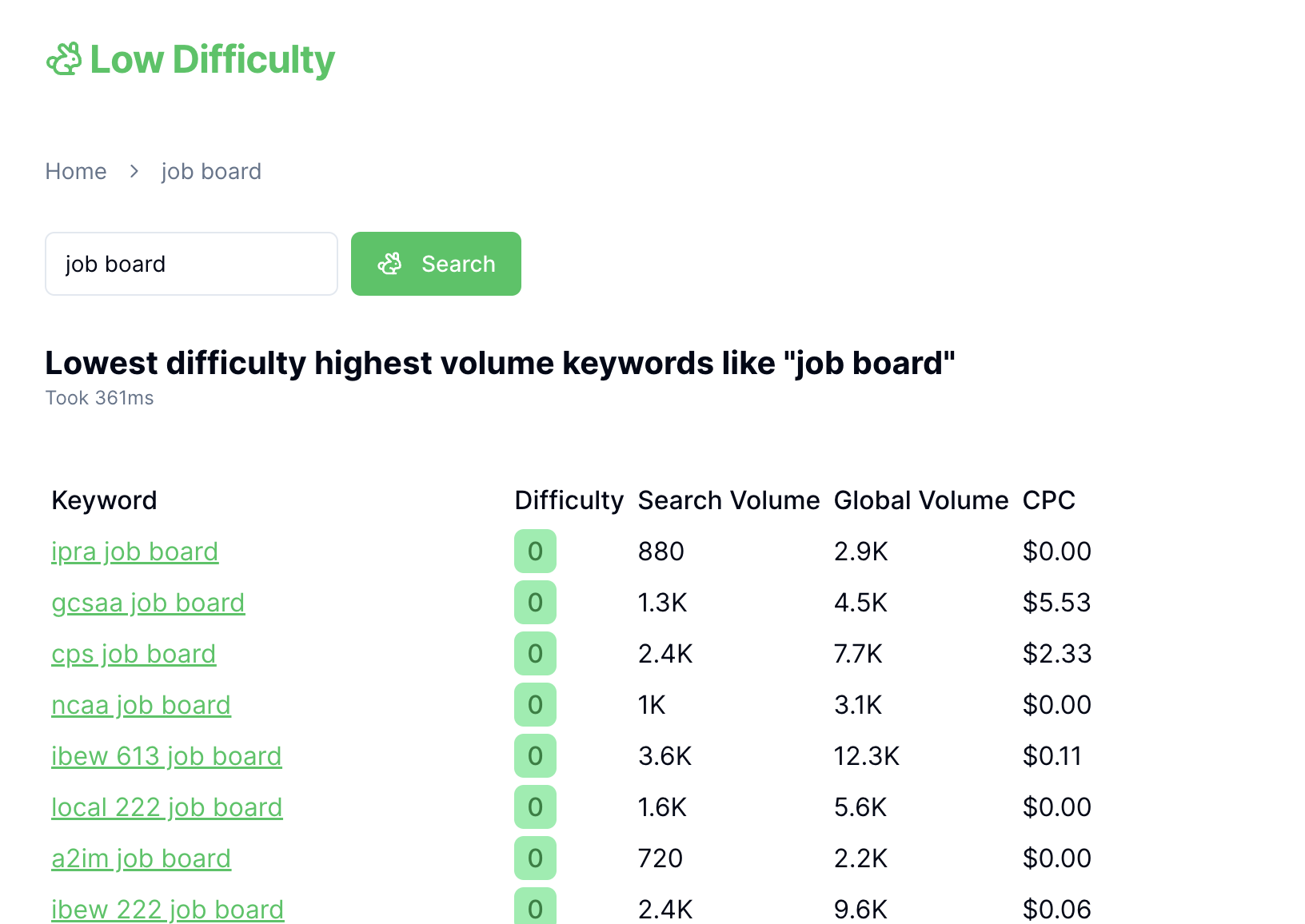The height and width of the screenshot is (924, 1305).
Task: Open the gcsaa job board keyword
Action: click(x=148, y=603)
